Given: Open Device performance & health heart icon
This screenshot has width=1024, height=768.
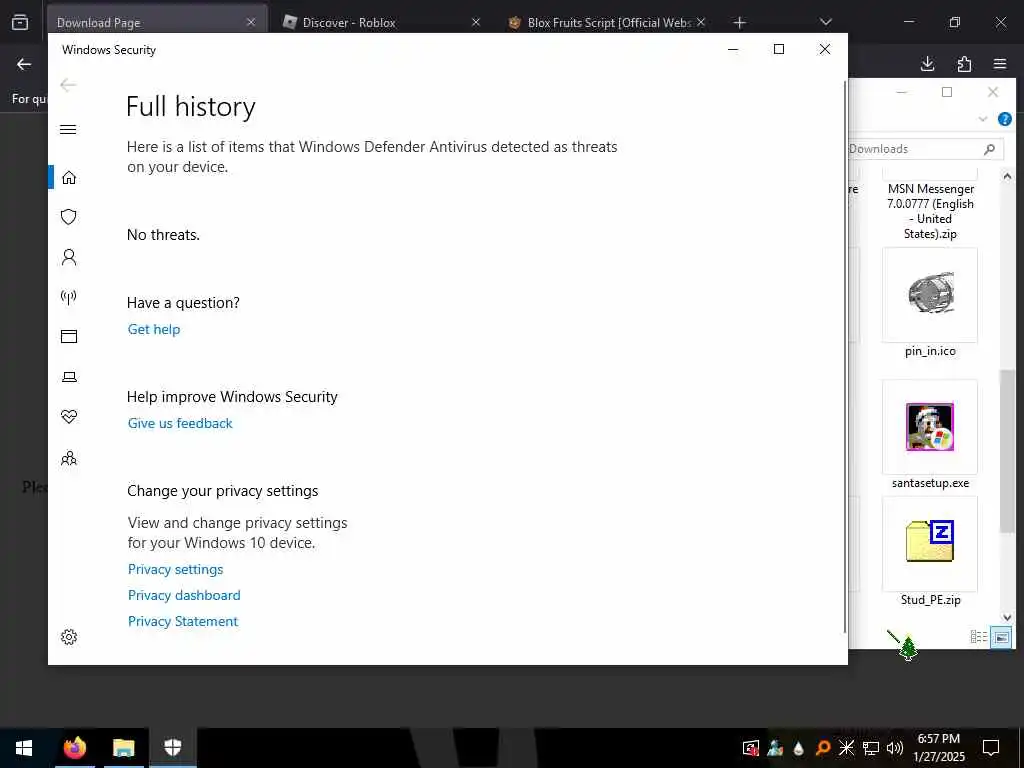Looking at the screenshot, I should coord(69,417).
